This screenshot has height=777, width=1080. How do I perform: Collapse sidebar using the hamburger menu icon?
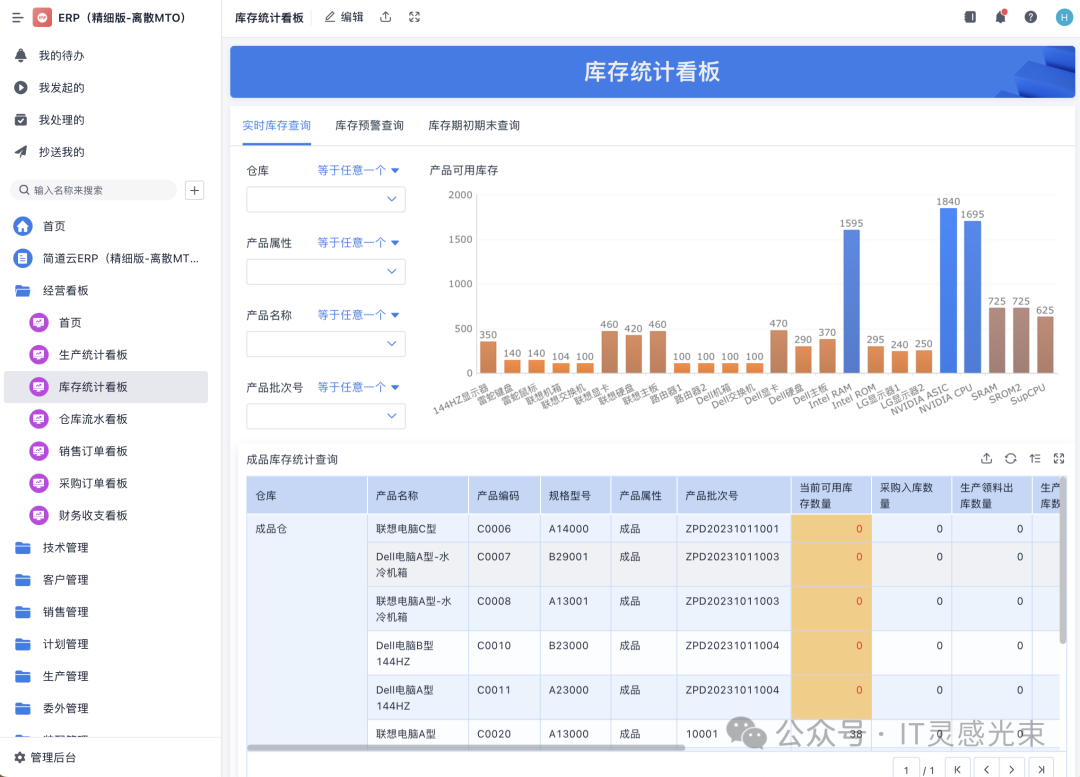click(17, 18)
